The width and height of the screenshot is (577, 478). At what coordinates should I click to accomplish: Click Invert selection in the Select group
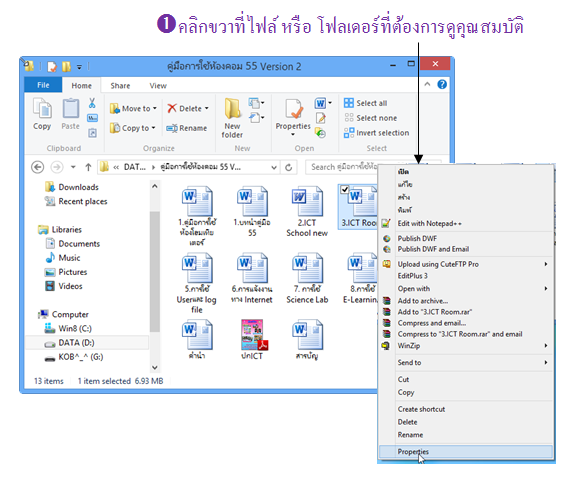pyautogui.click(x=376, y=133)
